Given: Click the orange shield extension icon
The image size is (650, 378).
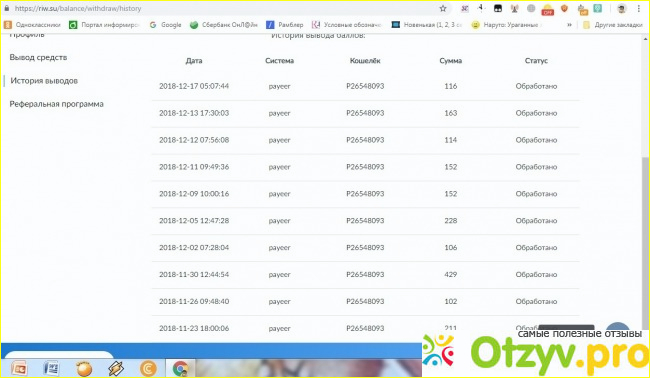Looking at the screenshot, I should (564, 8).
